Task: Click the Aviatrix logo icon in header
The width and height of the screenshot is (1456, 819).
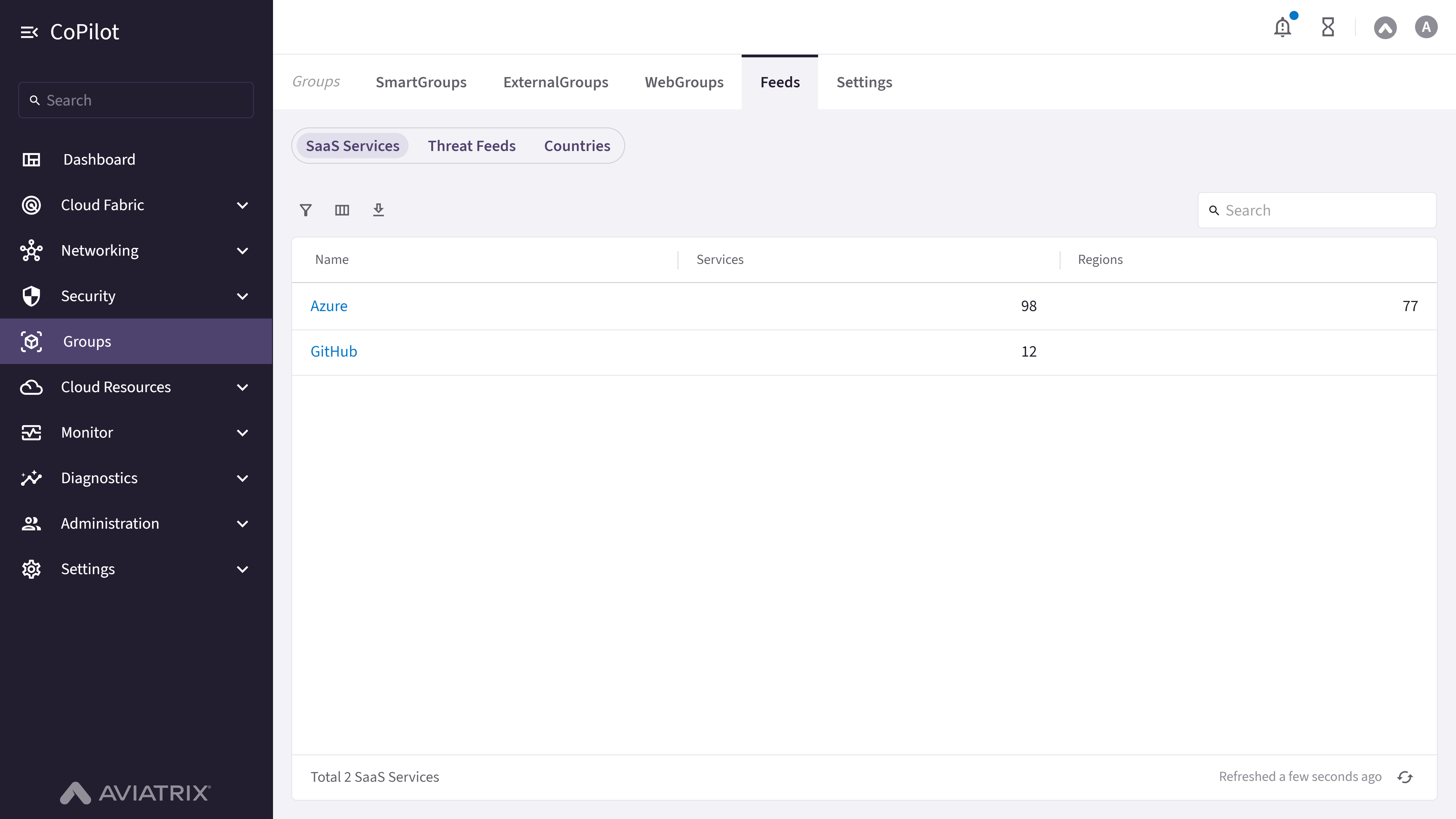Action: pos(1385,27)
